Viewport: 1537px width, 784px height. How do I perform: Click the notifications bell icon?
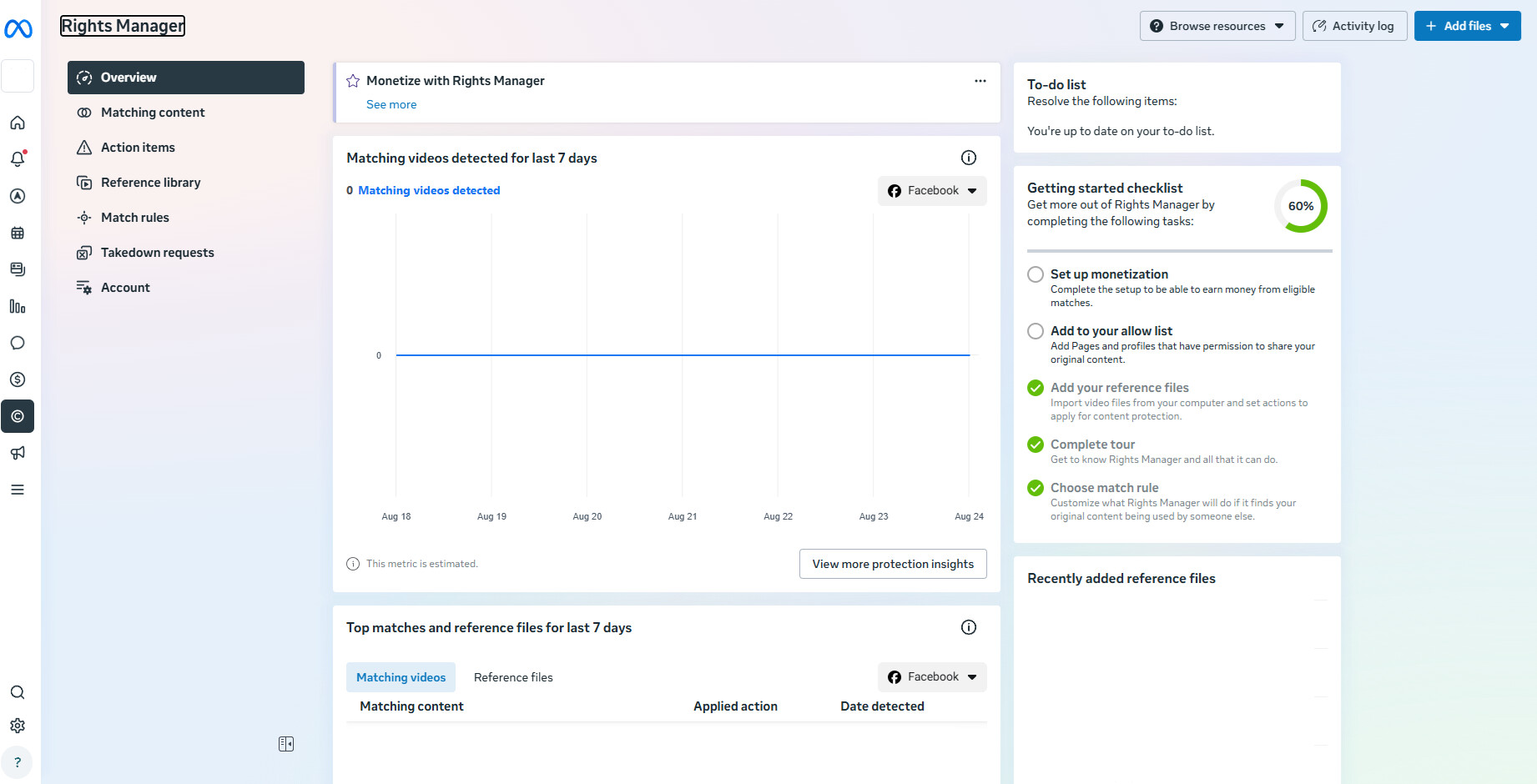coord(18,158)
